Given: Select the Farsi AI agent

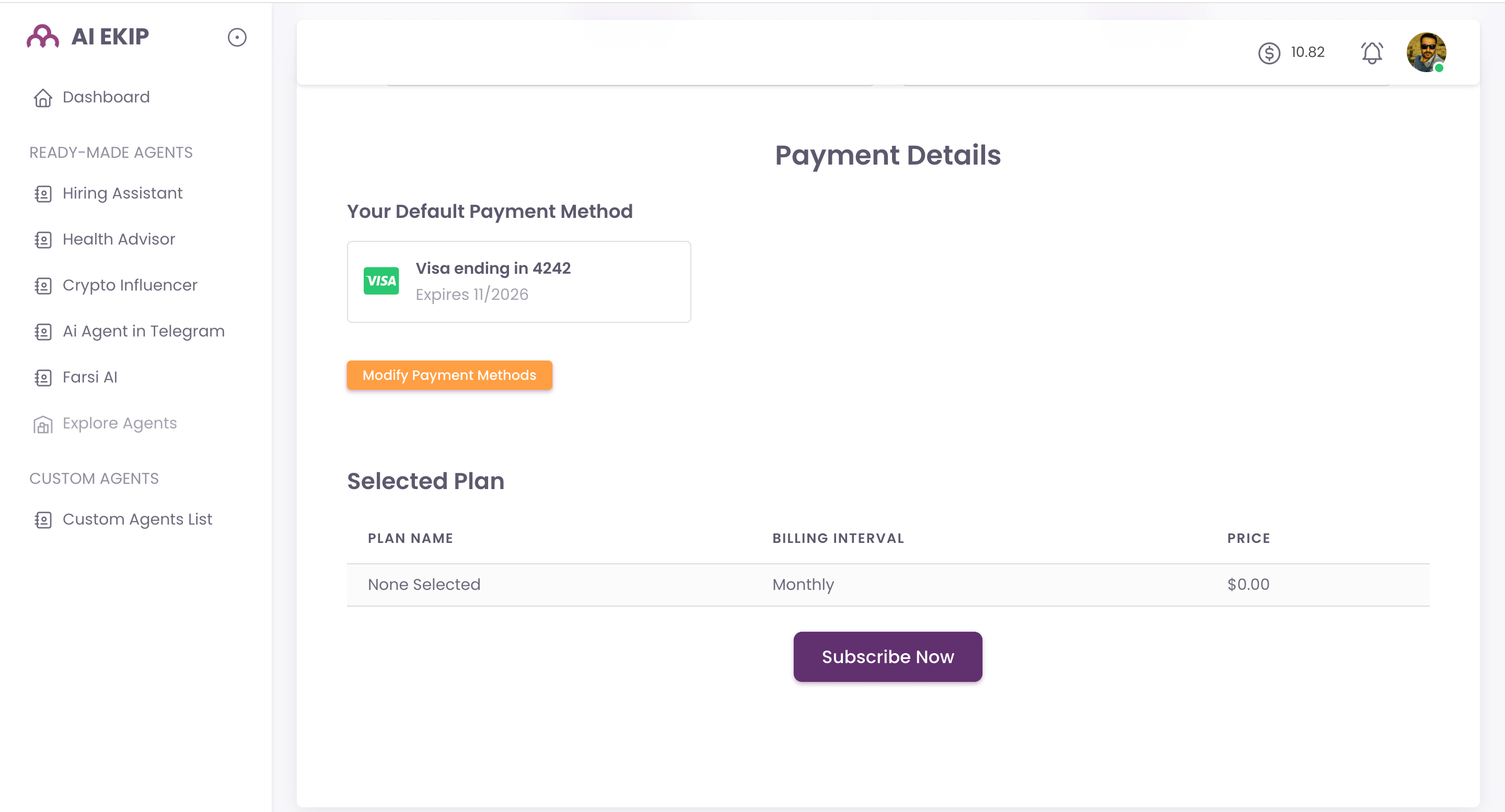Looking at the screenshot, I should point(89,377).
